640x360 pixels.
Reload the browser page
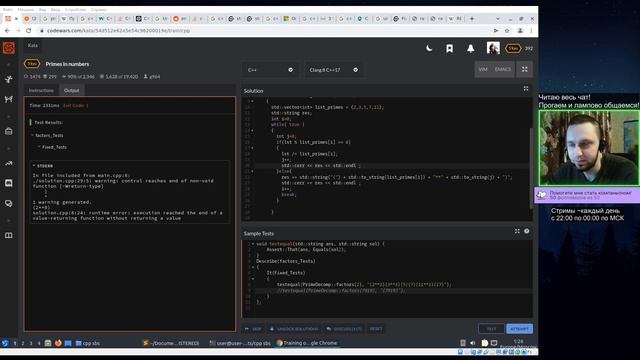click(29, 31)
